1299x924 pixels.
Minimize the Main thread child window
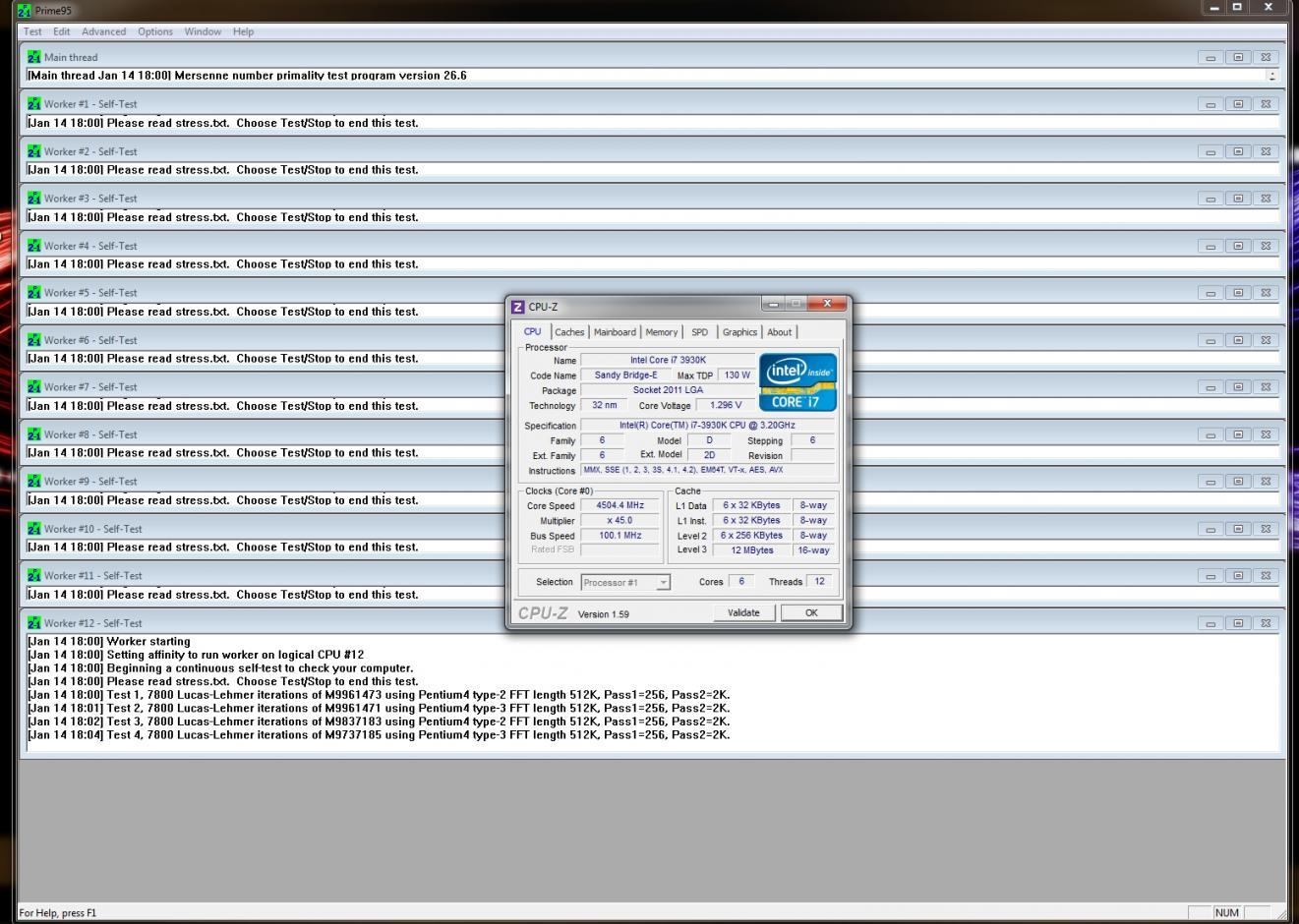pyautogui.click(x=1210, y=57)
